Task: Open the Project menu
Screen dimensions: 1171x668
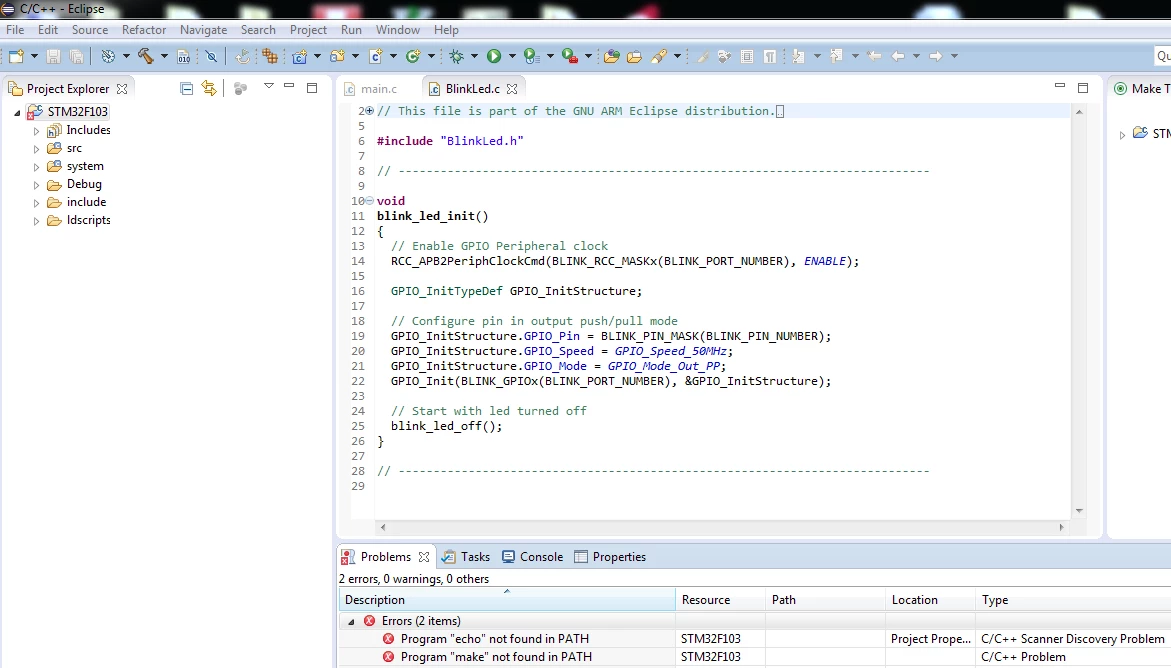Action: (308, 30)
